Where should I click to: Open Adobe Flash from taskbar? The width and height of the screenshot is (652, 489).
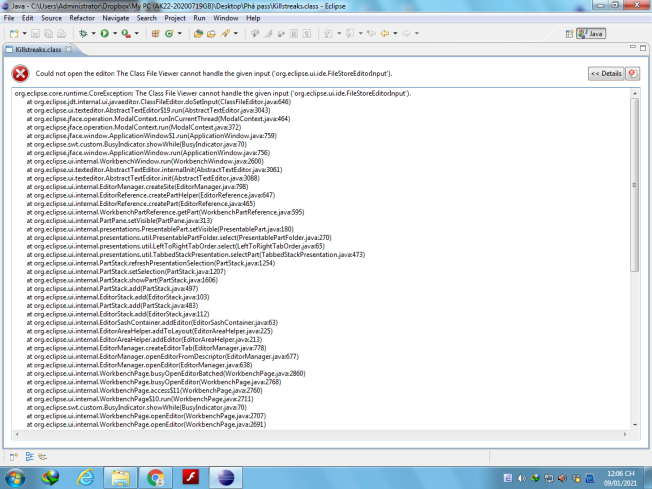coord(191,477)
